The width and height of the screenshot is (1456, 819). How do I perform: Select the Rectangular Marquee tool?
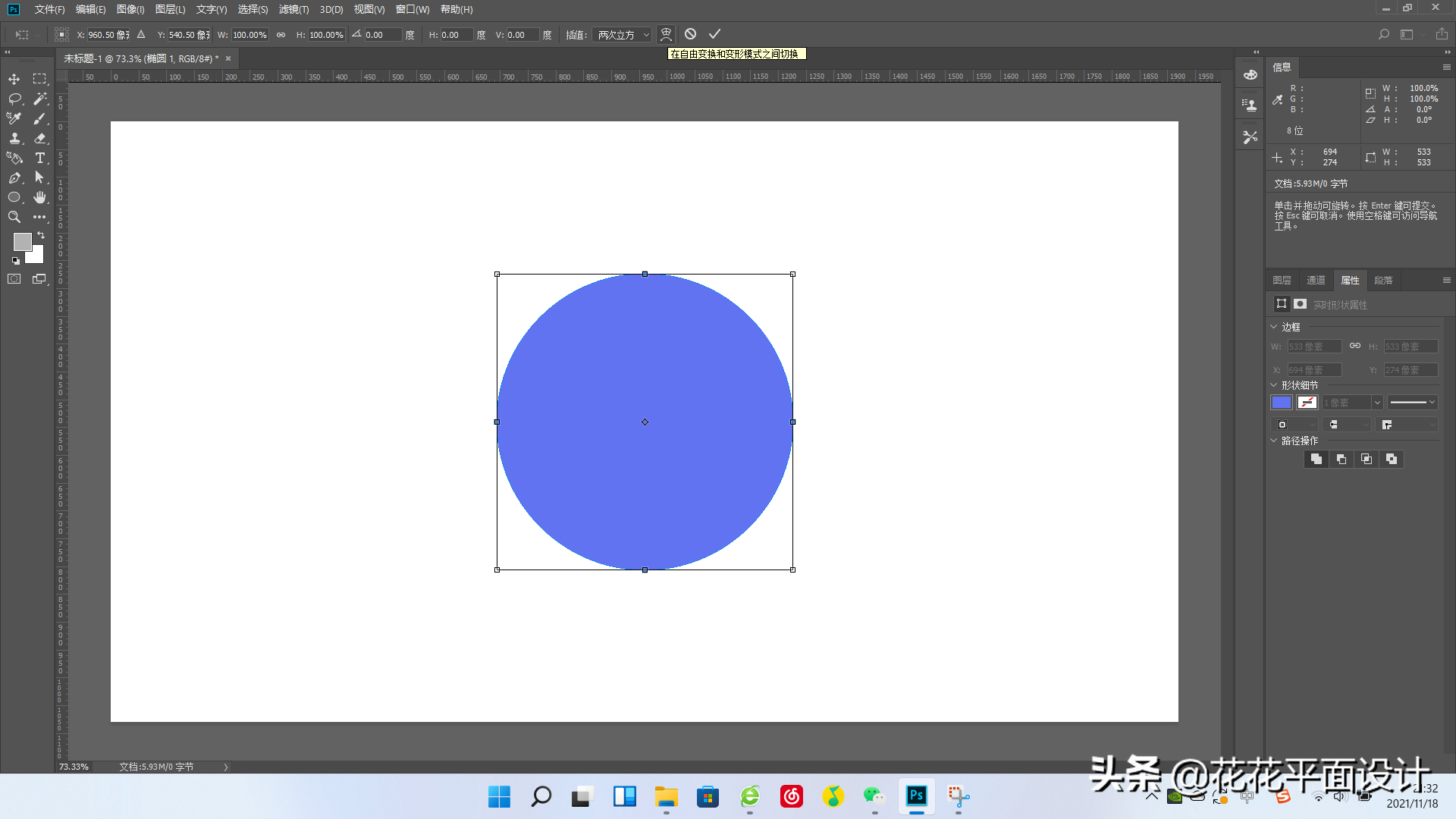pyautogui.click(x=39, y=79)
